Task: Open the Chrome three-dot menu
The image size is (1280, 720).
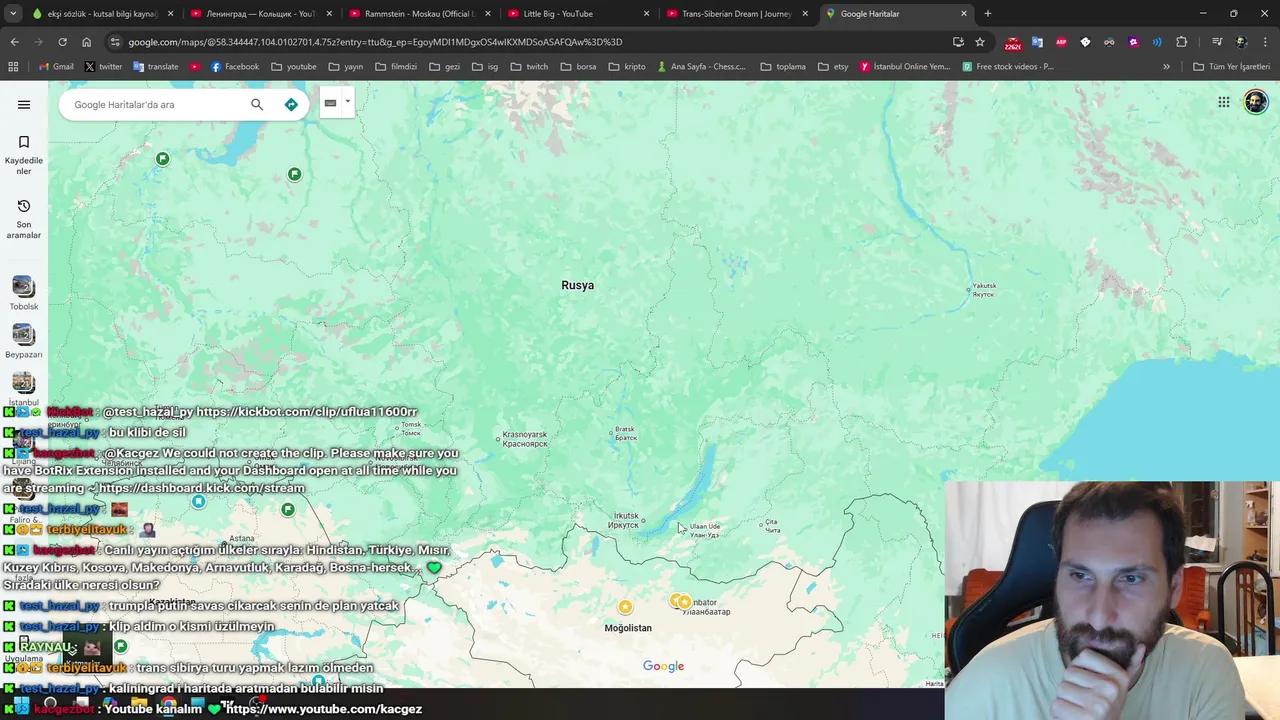Action: [x=1265, y=42]
